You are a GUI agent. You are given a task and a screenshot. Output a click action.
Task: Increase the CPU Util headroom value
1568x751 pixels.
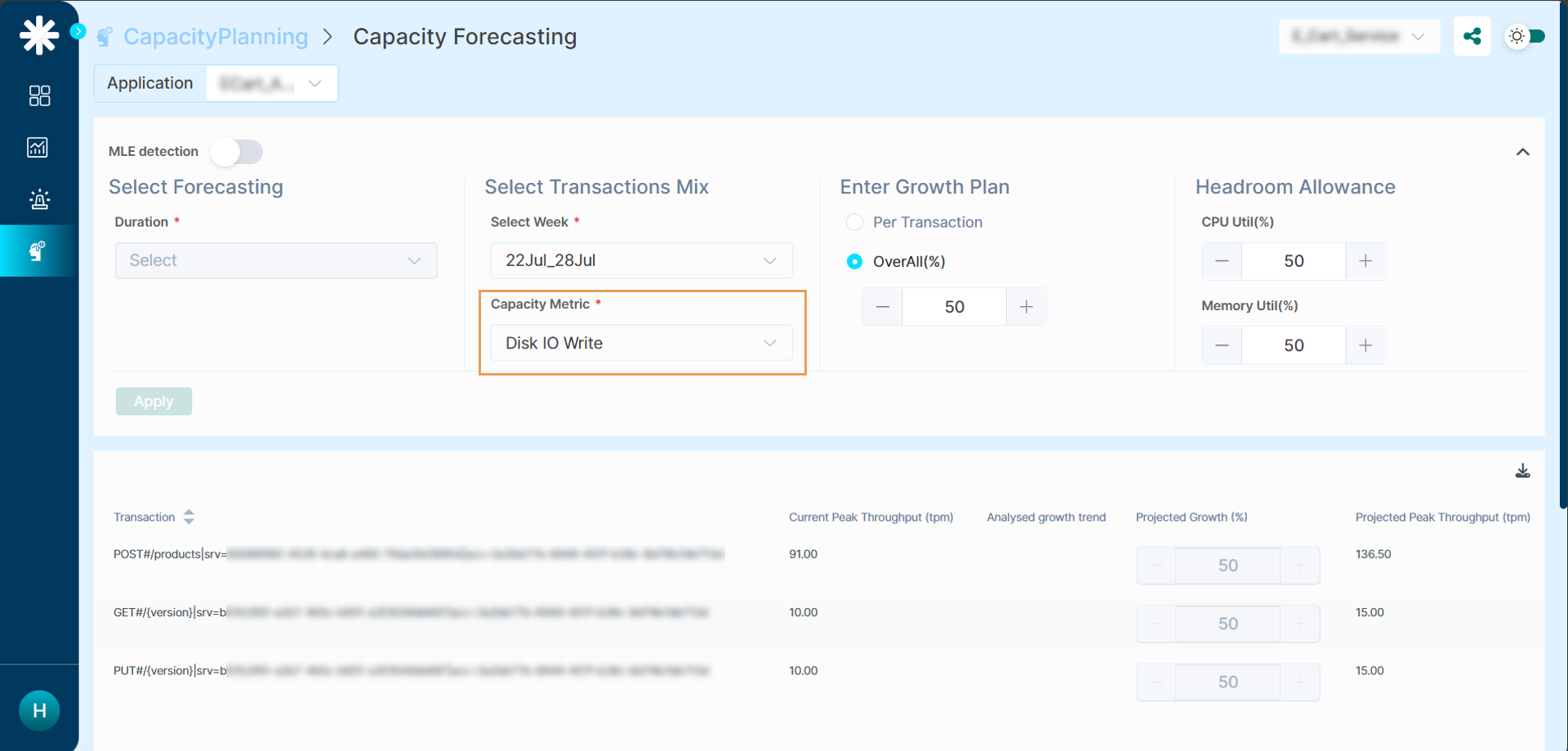click(1365, 261)
